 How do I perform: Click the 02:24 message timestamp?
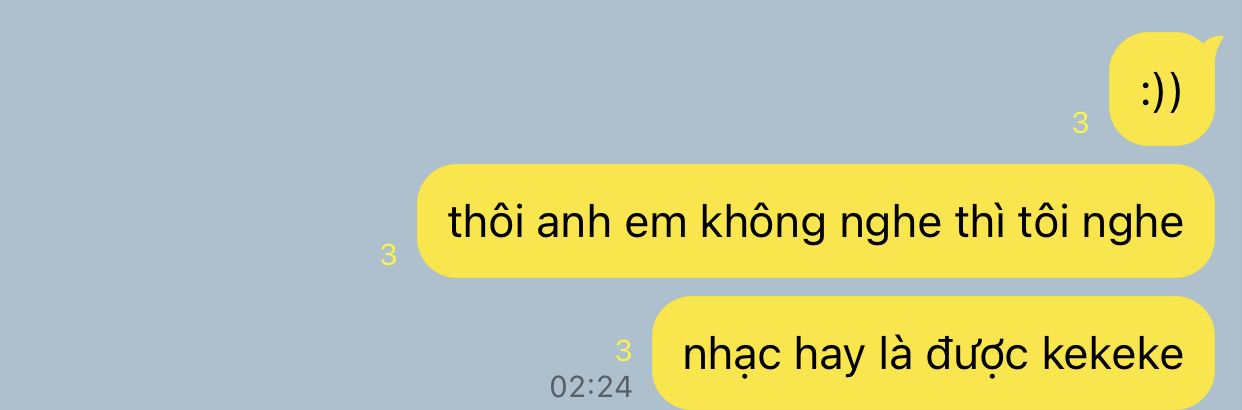(x=592, y=386)
